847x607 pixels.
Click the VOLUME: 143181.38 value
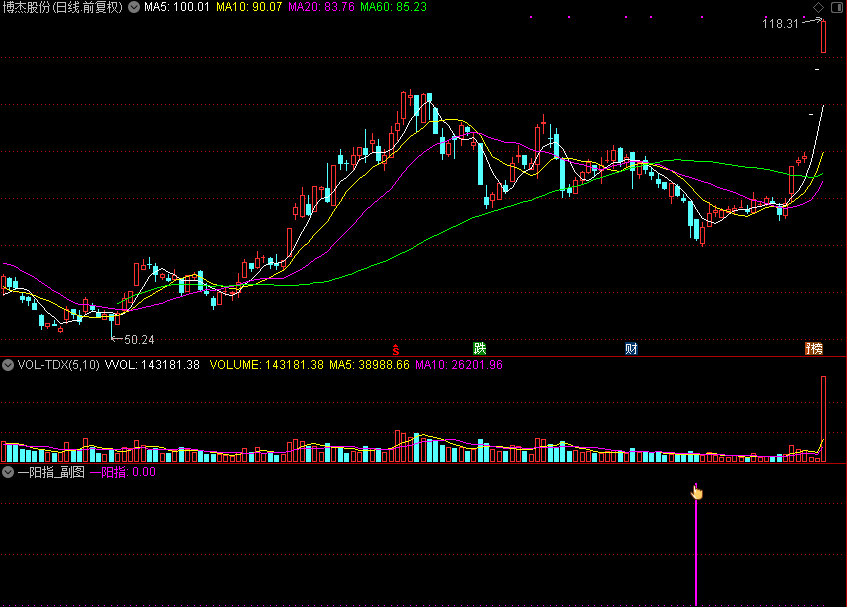tap(267, 365)
